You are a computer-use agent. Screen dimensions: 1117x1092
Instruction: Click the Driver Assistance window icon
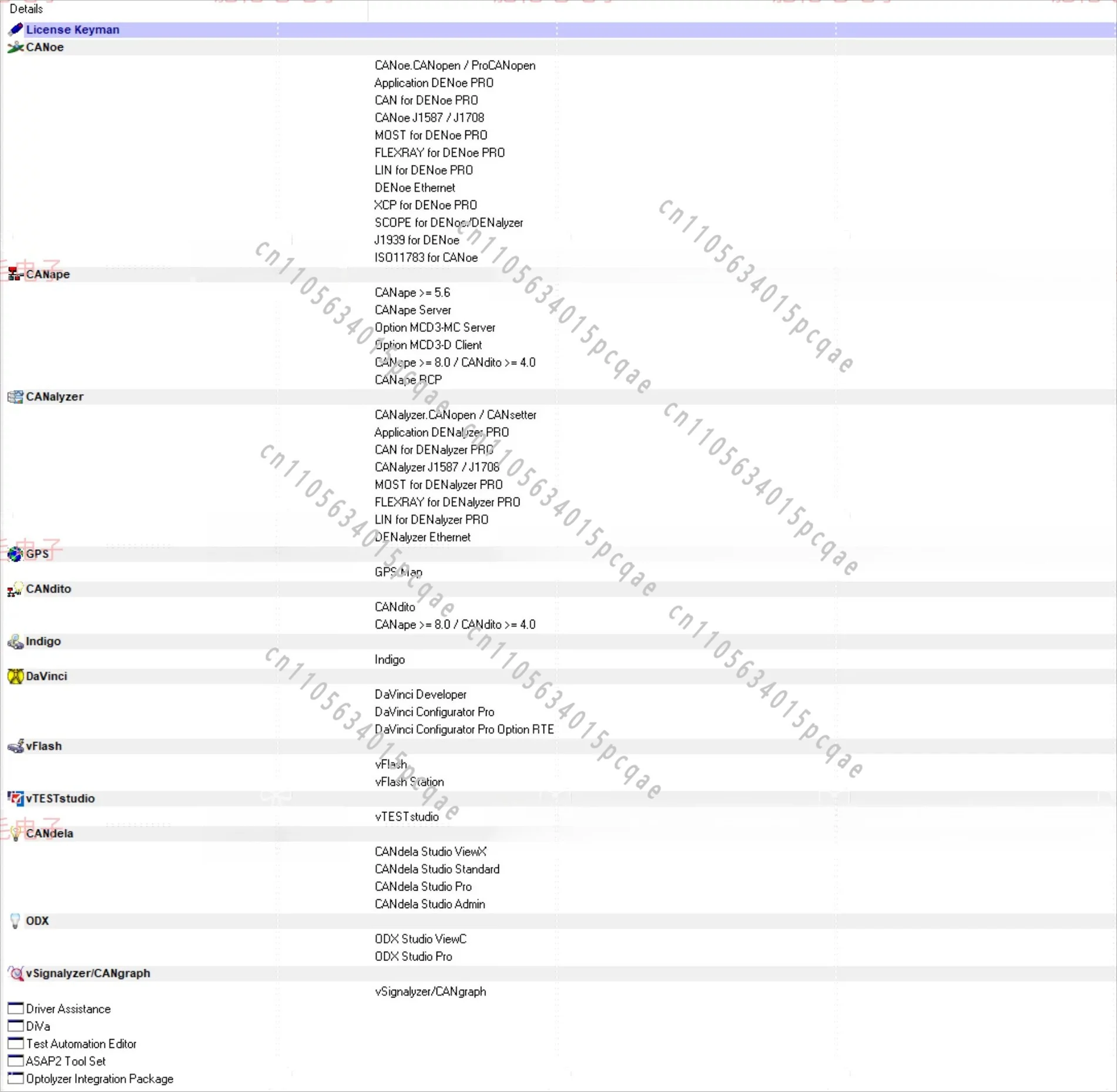click(15, 1009)
